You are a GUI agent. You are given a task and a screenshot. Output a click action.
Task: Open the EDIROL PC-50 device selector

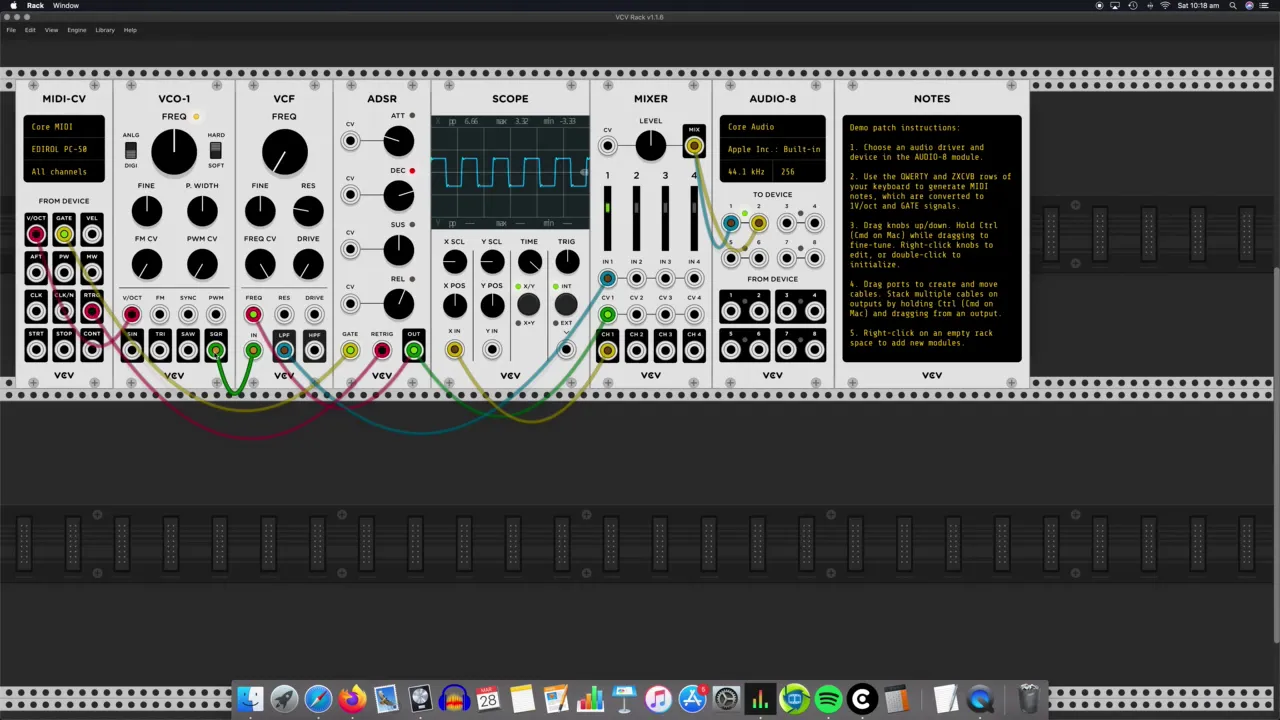tap(64, 149)
